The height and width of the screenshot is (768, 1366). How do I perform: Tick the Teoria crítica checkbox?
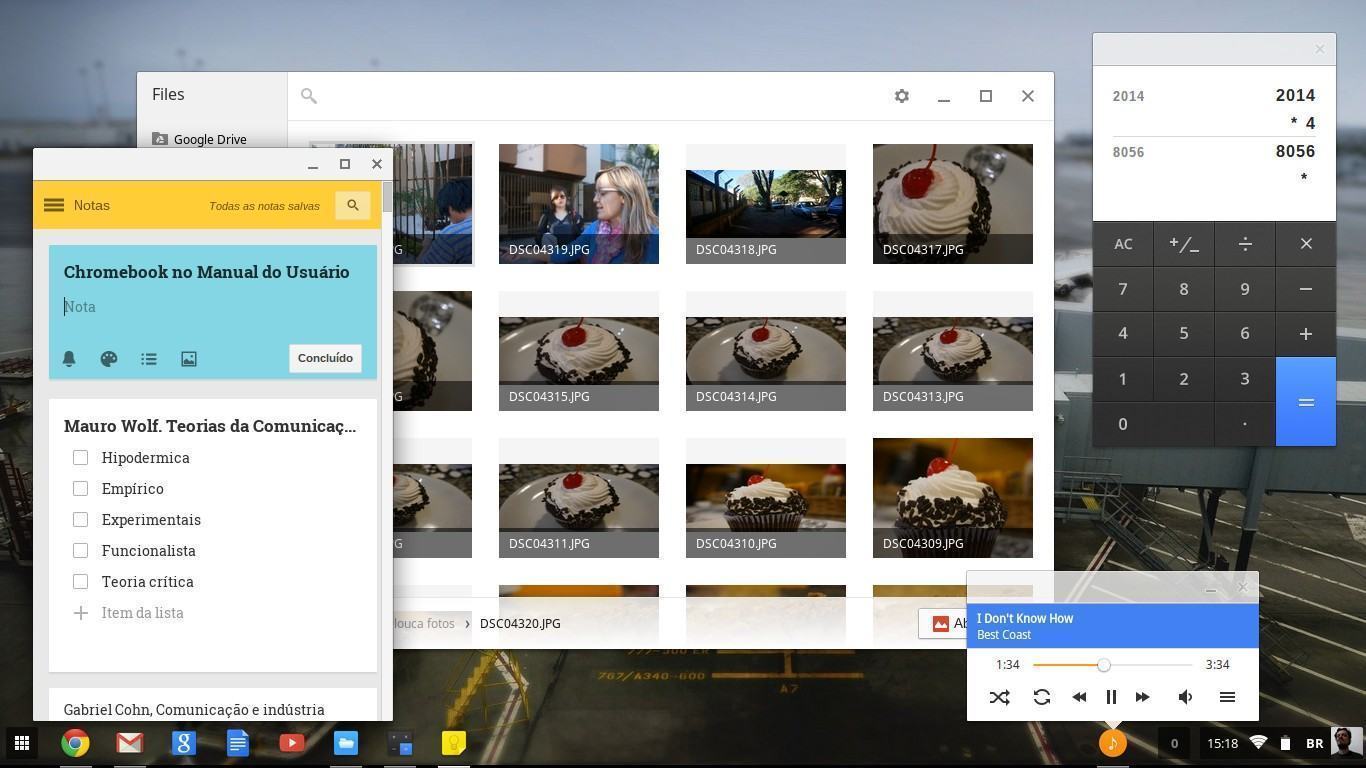point(81,581)
